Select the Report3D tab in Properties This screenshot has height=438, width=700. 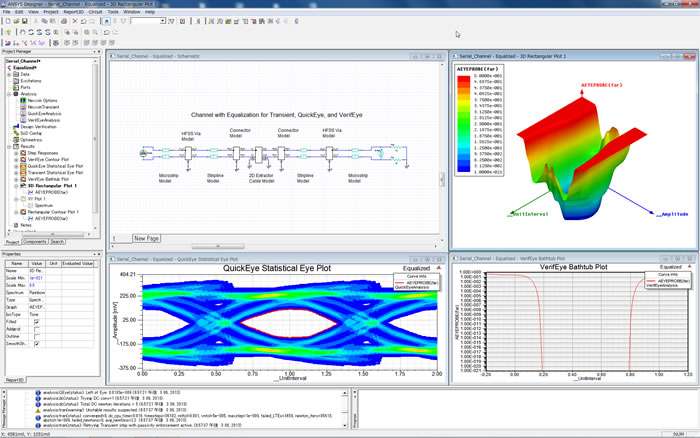coord(15,380)
